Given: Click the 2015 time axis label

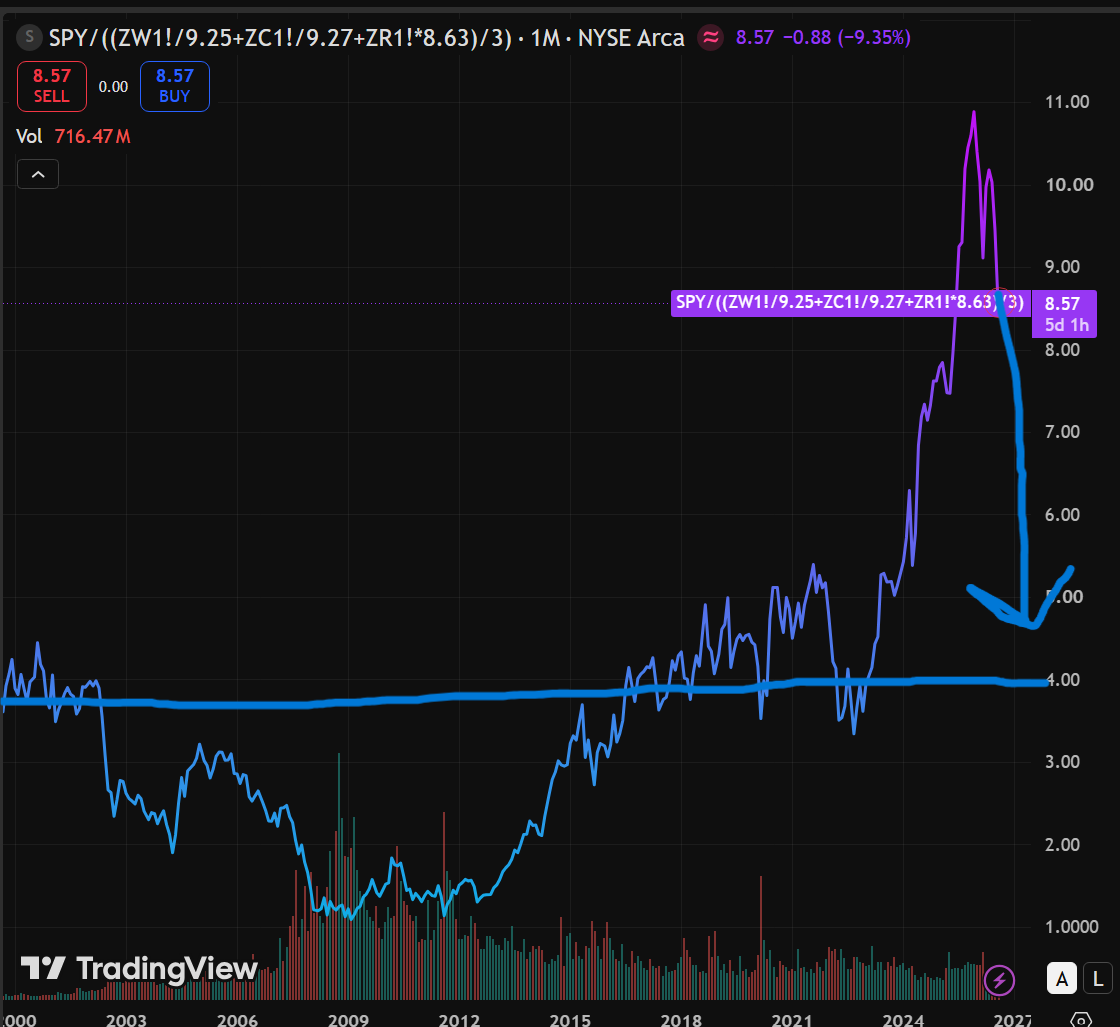Looking at the screenshot, I should 570,1019.
